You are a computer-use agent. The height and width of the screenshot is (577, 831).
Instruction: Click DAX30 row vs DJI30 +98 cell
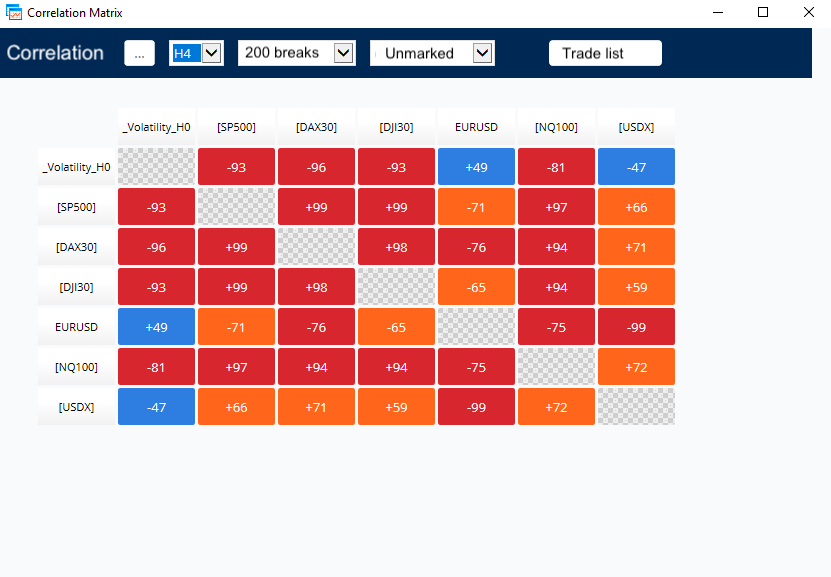(x=396, y=247)
